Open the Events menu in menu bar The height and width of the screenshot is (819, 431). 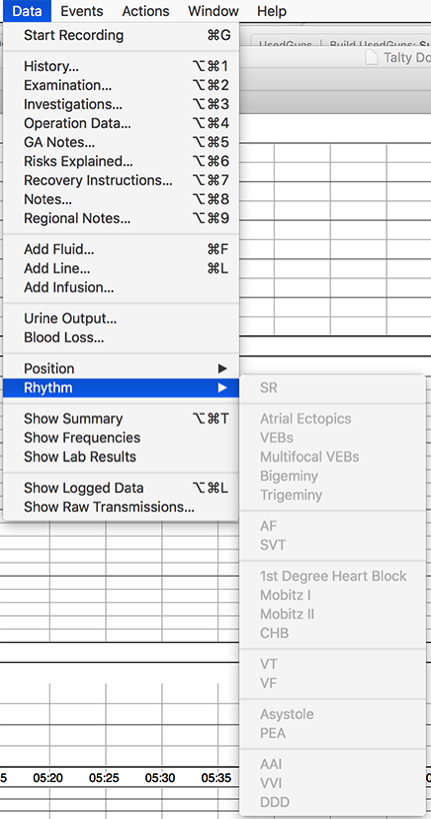coord(81,11)
